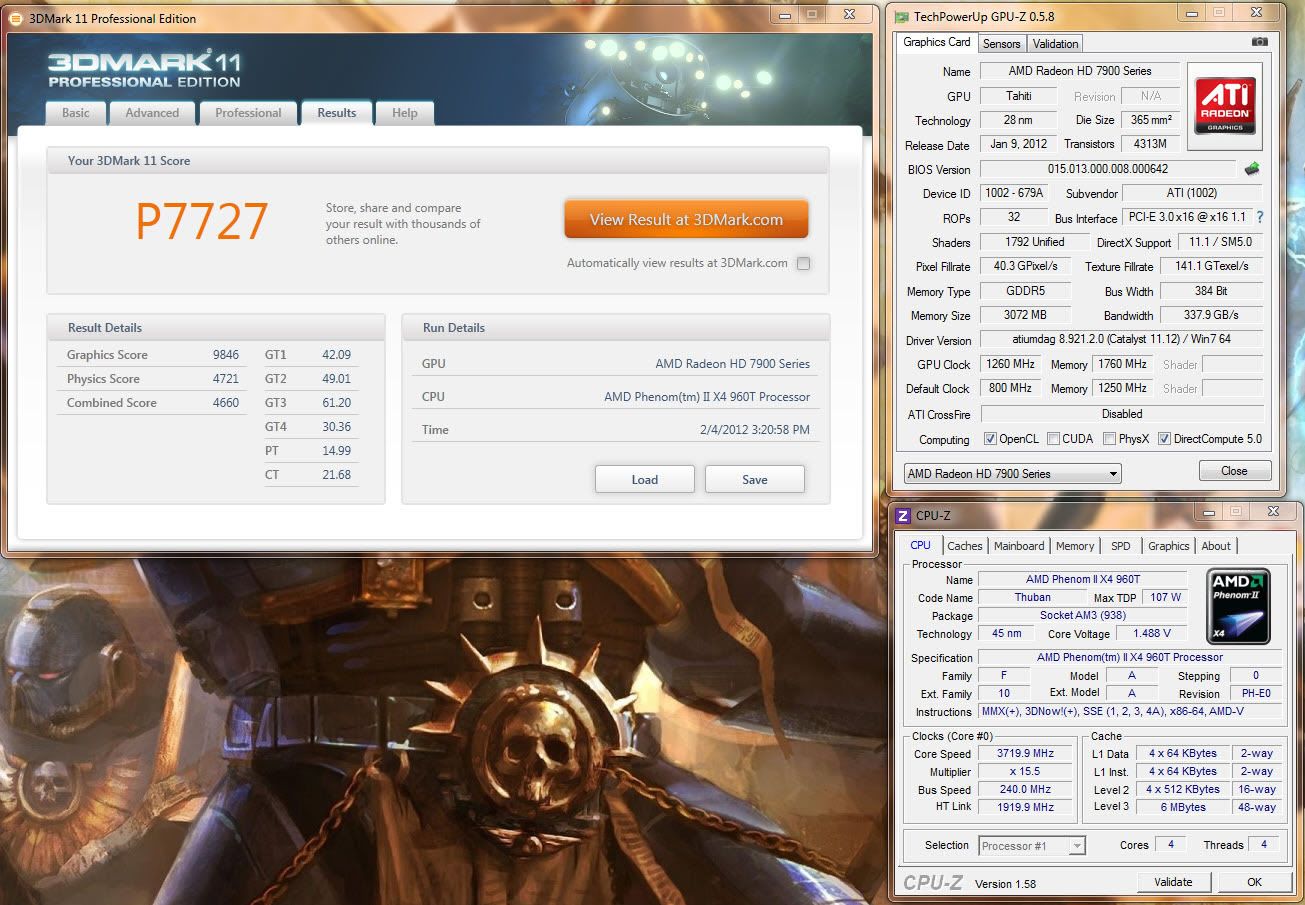The image size is (1305, 905).
Task: Click View Result at 3DMark.com button
Action: [x=686, y=219]
